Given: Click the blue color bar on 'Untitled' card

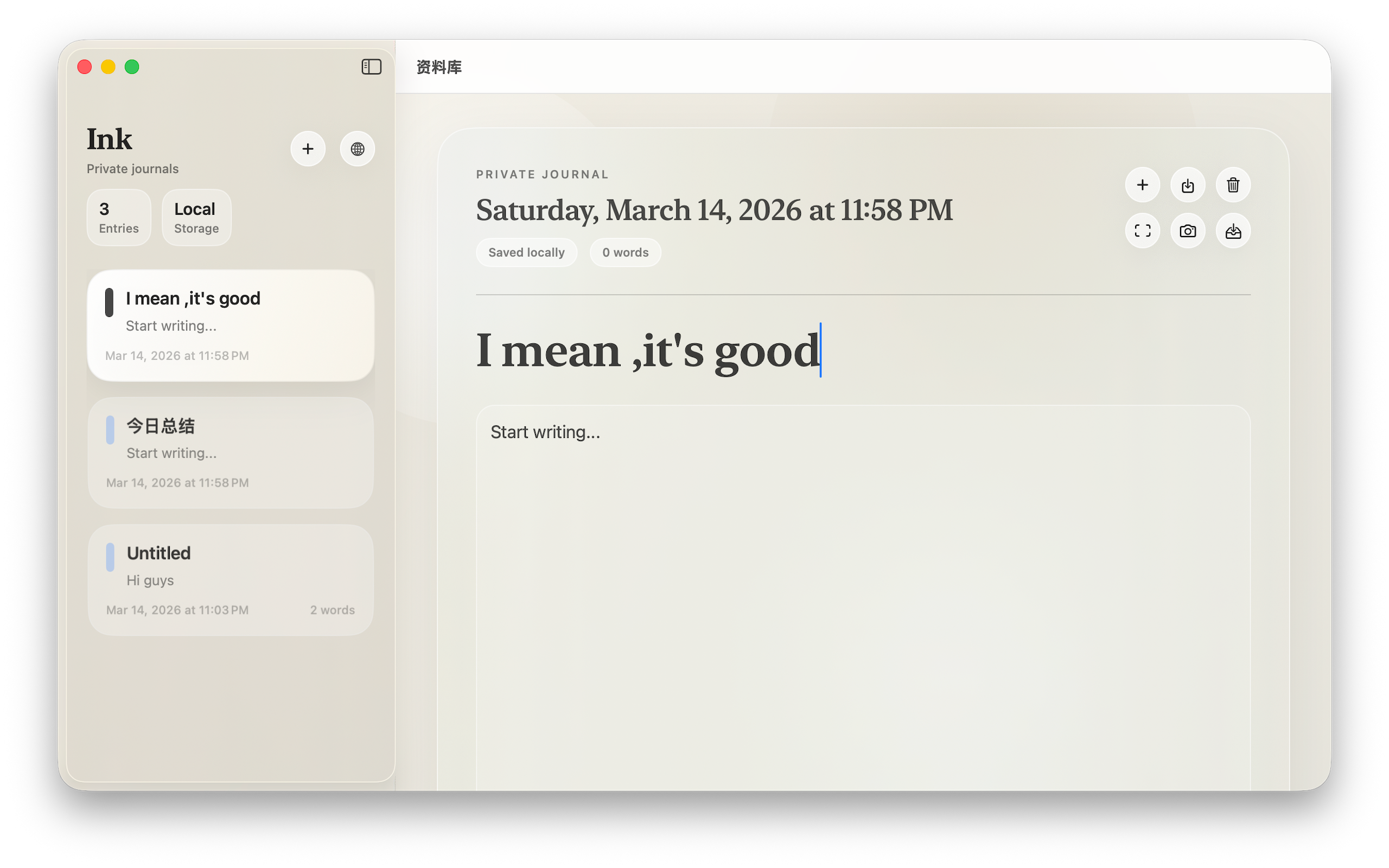Looking at the screenshot, I should click(110, 558).
